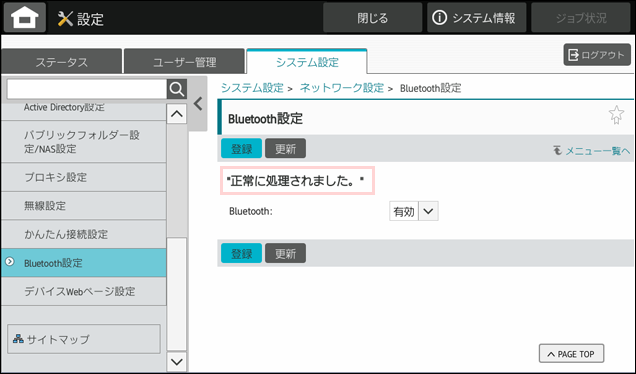The image size is (636, 374).
Task: Move the sidebar list down with the bottom arrow
Action: [177, 361]
